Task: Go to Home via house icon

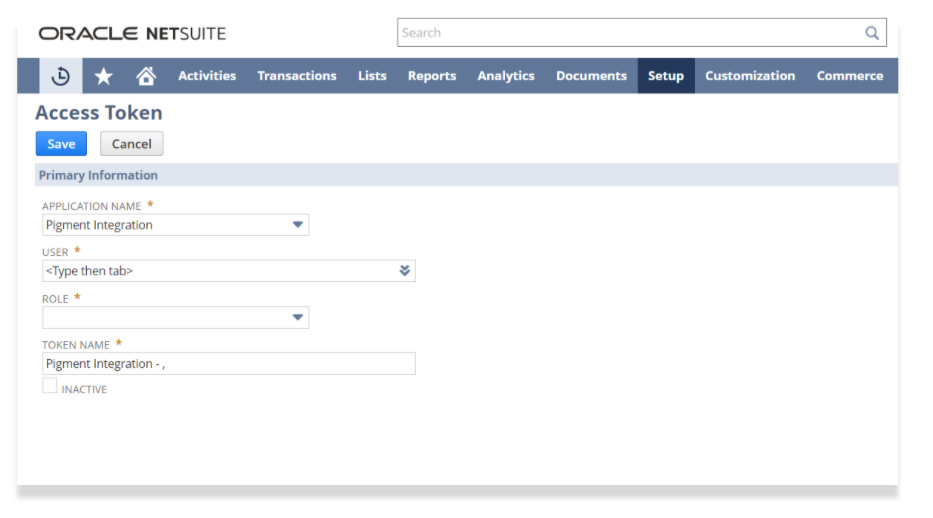Action: point(146,76)
